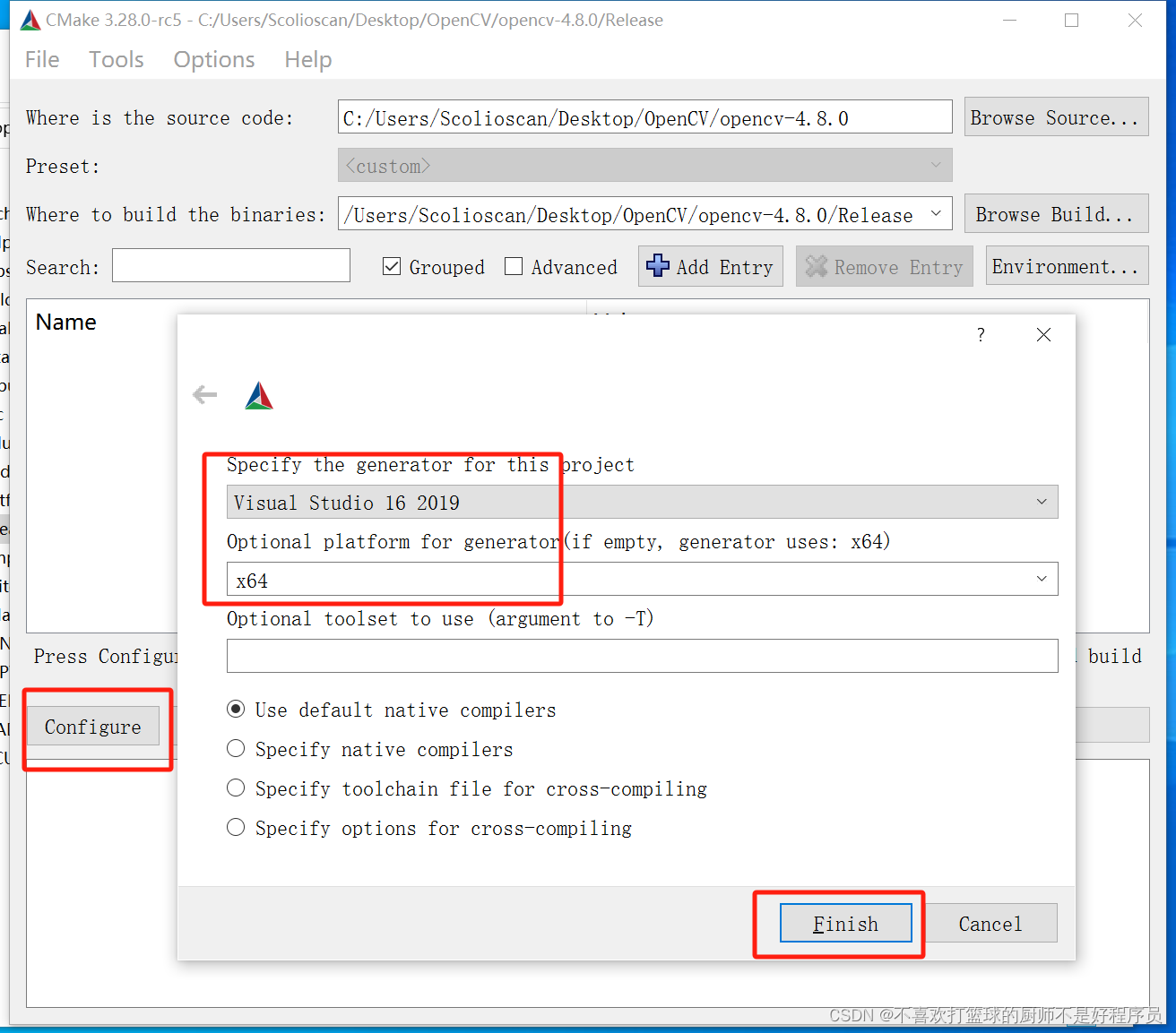Click the Name column header
Image resolution: width=1176 pixels, height=1033 pixels.
click(x=66, y=322)
